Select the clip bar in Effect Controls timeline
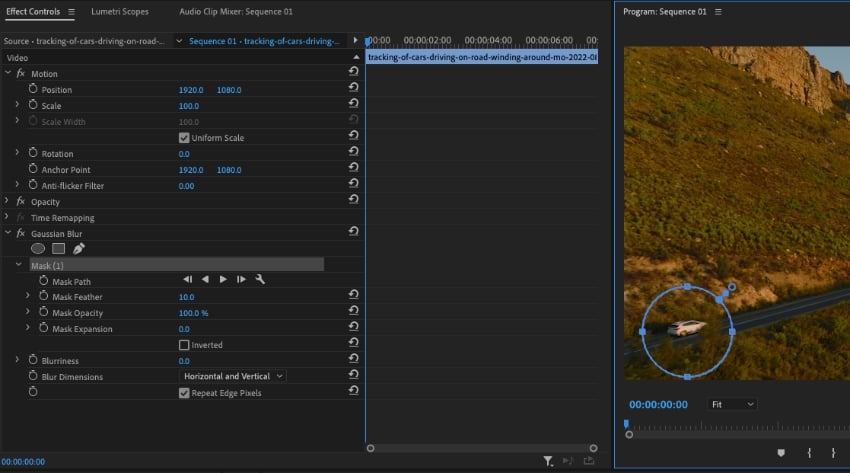 tap(482, 57)
